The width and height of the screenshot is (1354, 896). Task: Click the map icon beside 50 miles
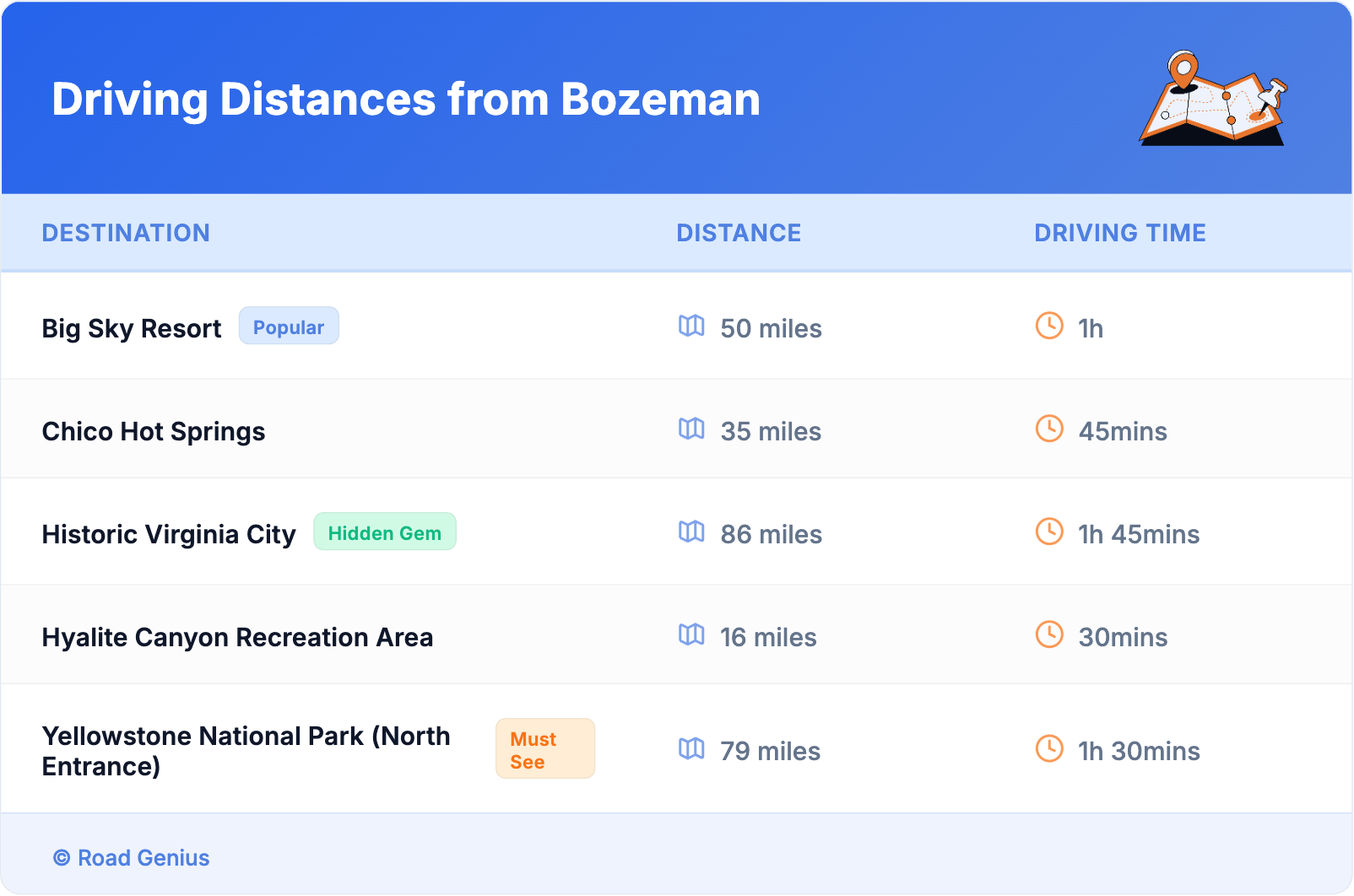(691, 326)
